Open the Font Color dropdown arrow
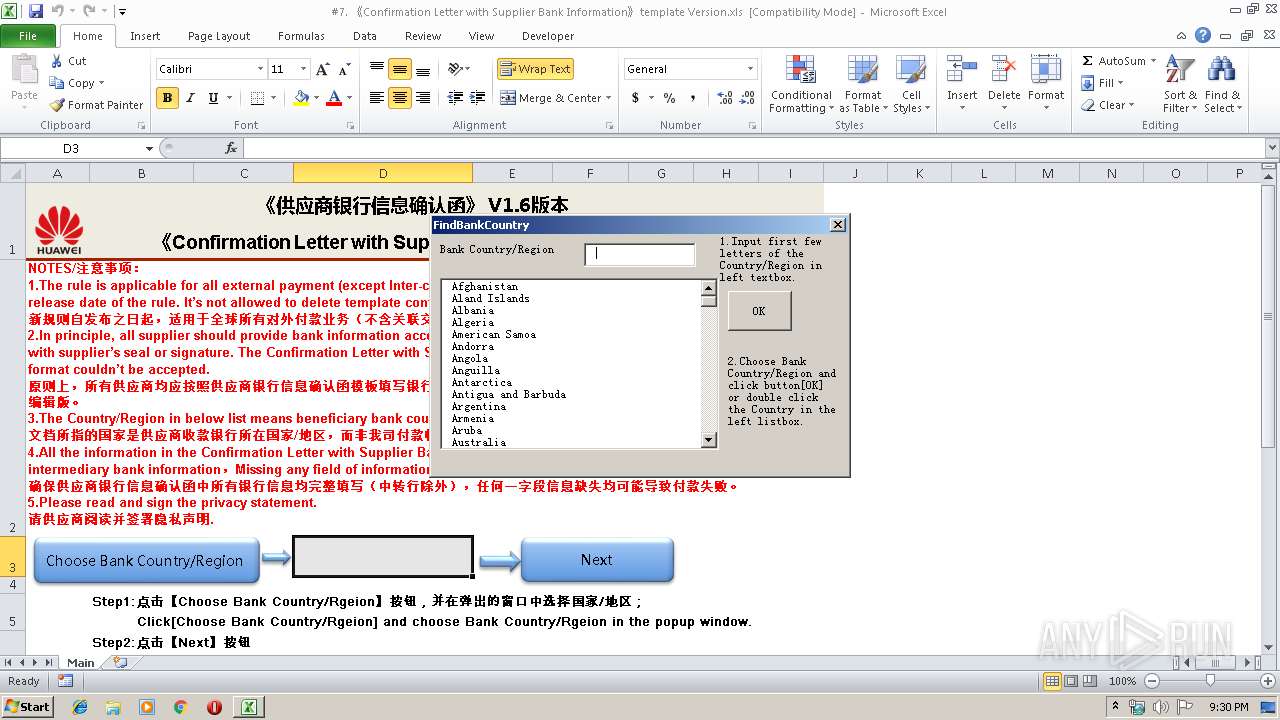1280x720 pixels. 349,98
